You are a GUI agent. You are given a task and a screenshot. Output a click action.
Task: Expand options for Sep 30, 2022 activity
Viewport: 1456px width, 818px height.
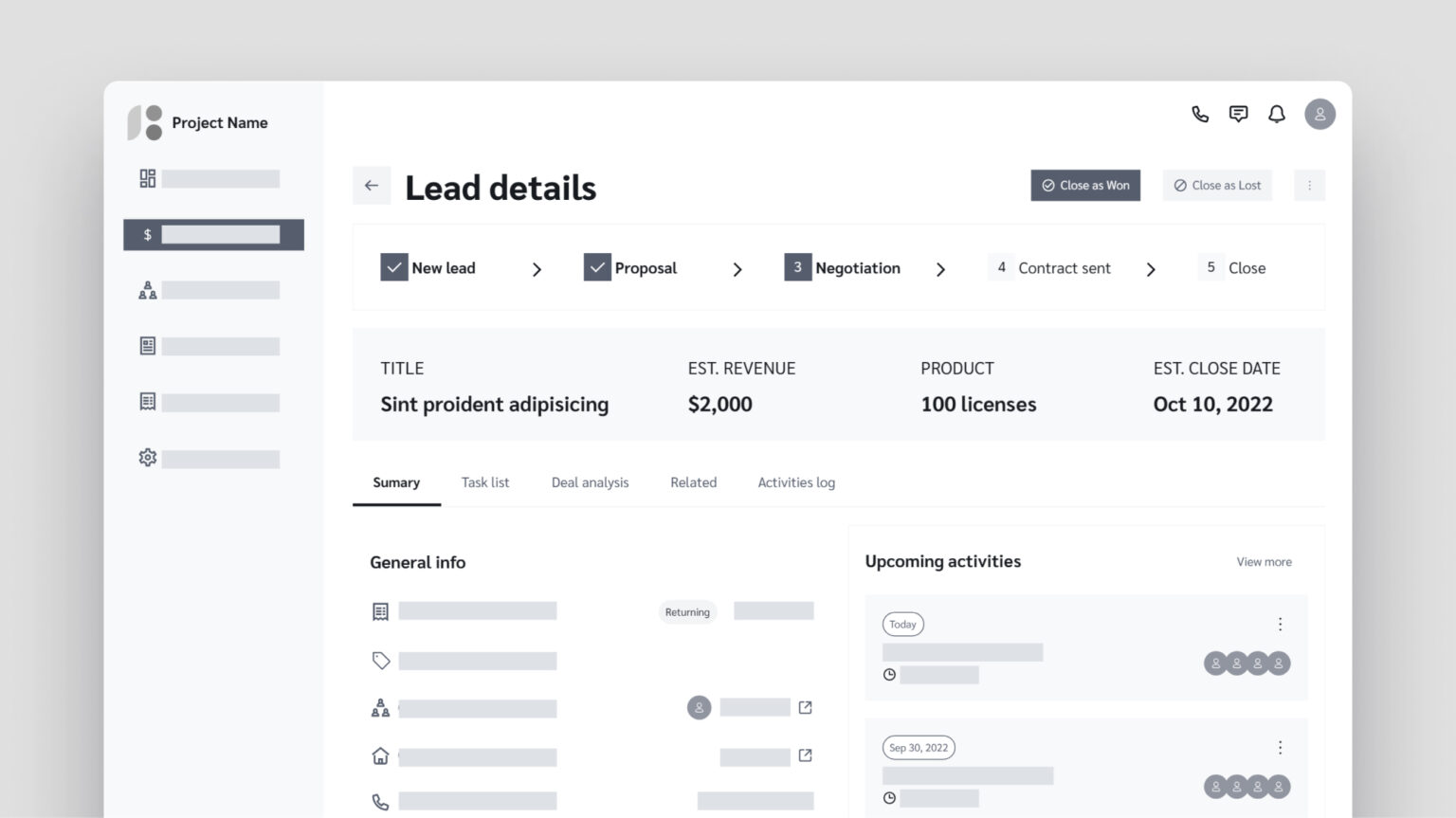[x=1280, y=748]
